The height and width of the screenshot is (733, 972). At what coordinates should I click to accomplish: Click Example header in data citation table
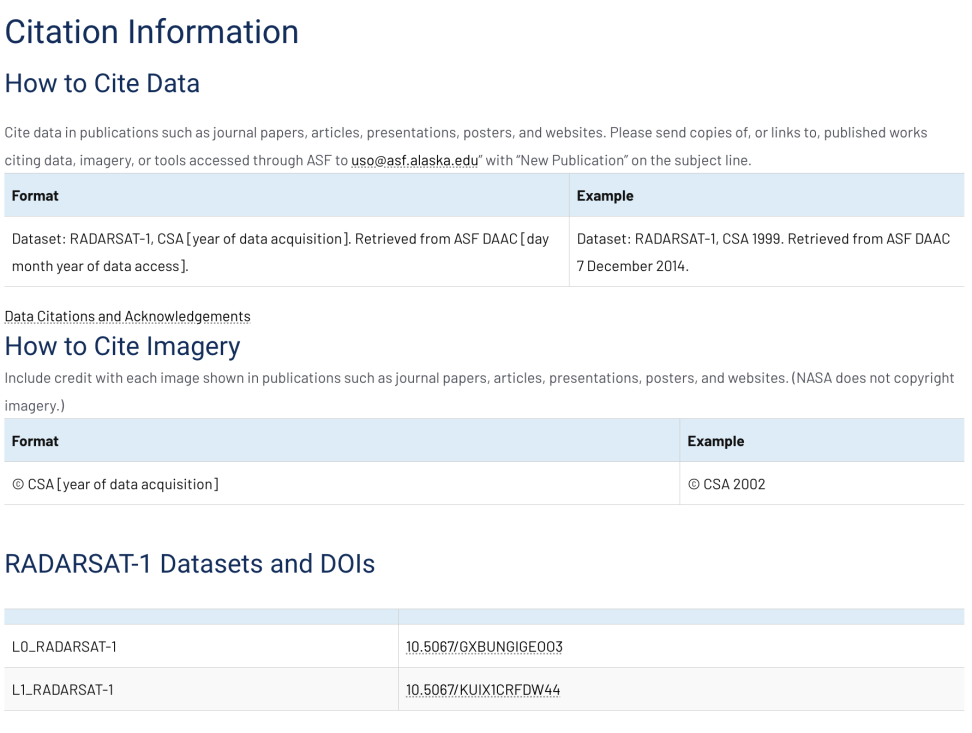pos(767,195)
